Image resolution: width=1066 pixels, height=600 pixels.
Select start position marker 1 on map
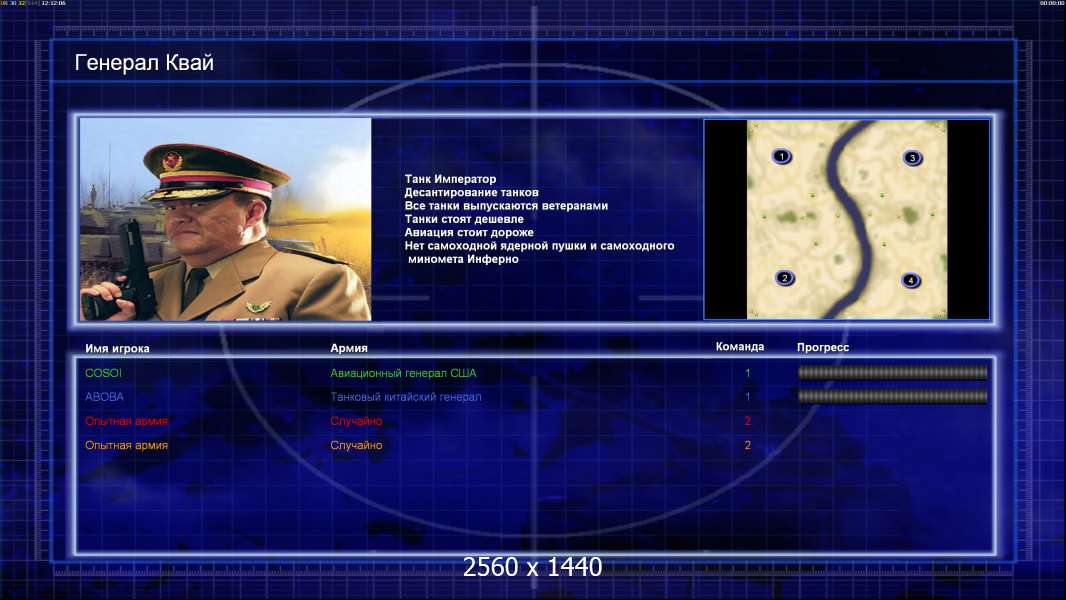pyautogui.click(x=782, y=157)
